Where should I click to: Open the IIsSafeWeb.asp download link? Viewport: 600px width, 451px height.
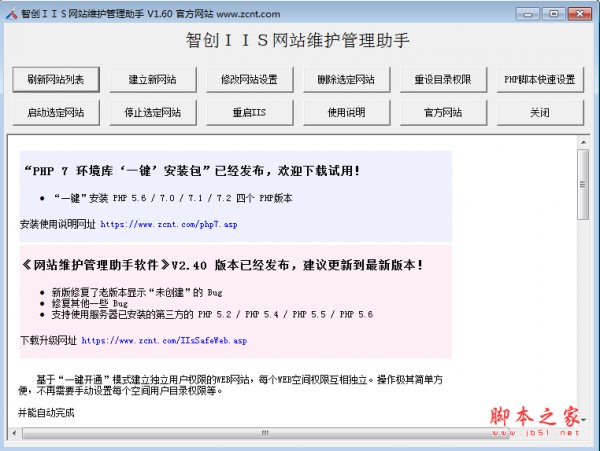tap(164, 340)
